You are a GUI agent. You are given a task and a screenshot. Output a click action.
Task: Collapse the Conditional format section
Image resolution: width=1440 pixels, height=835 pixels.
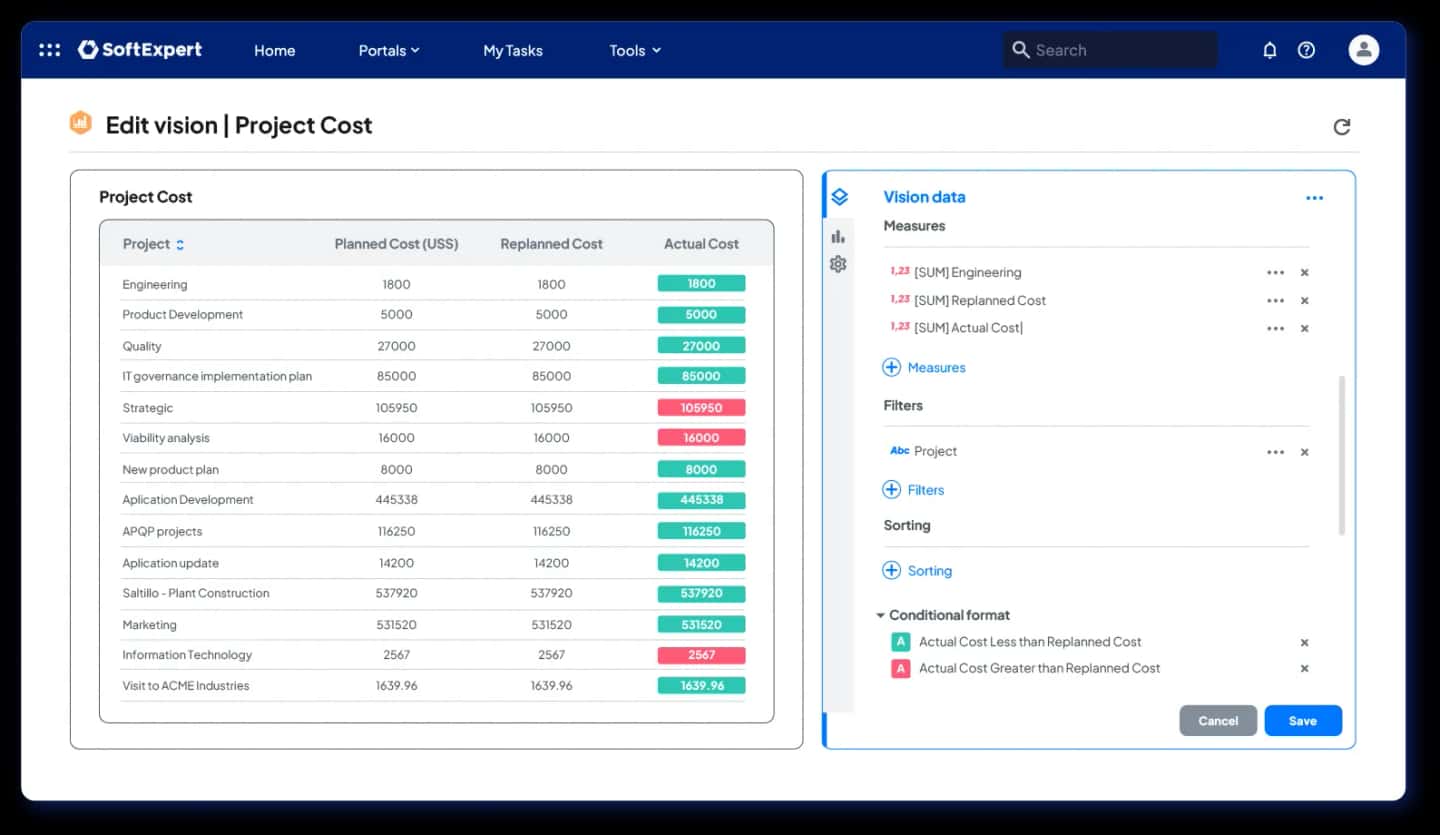point(880,616)
